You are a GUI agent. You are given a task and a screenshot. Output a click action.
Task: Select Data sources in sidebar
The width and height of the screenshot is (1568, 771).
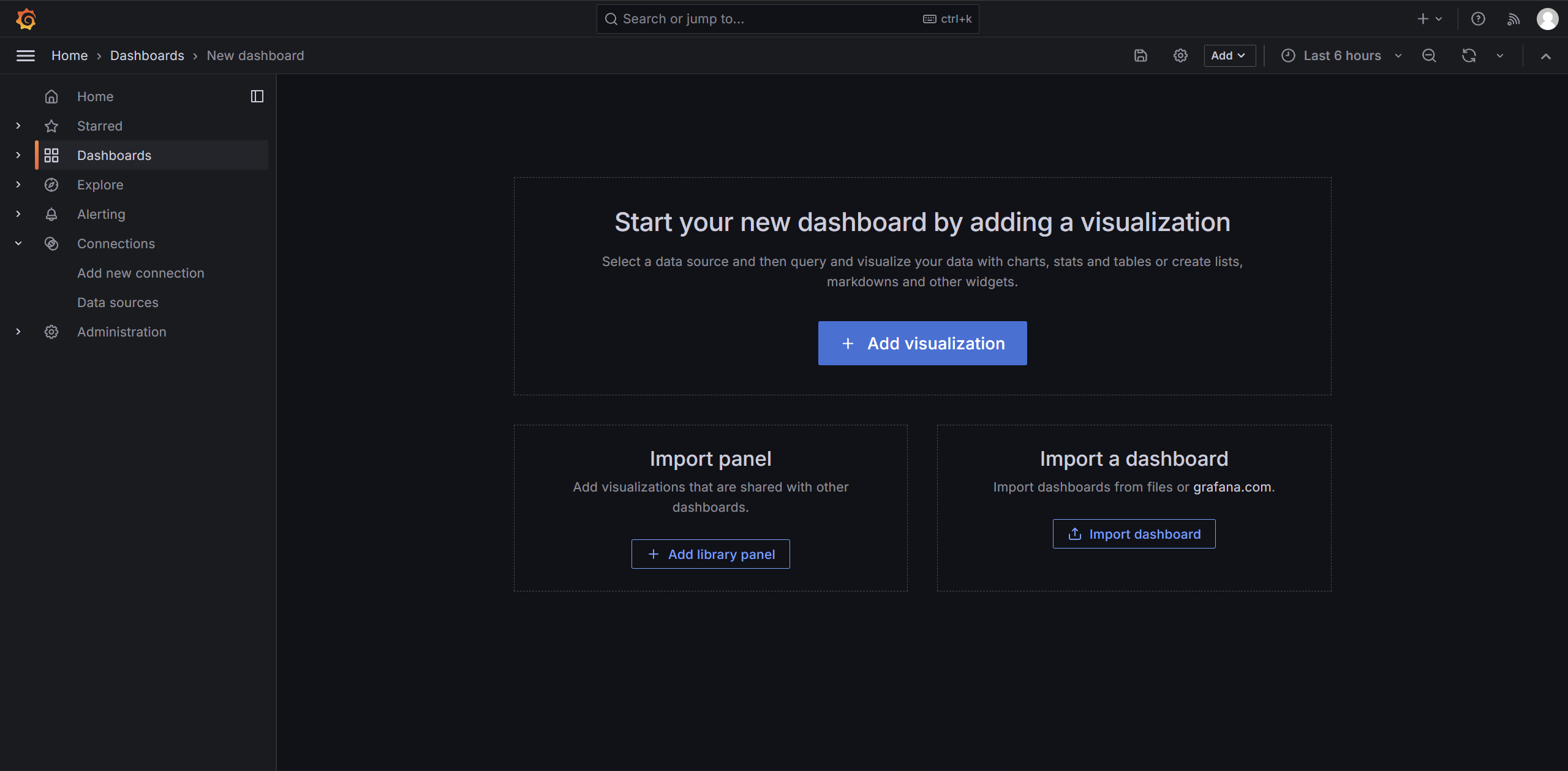click(x=118, y=302)
